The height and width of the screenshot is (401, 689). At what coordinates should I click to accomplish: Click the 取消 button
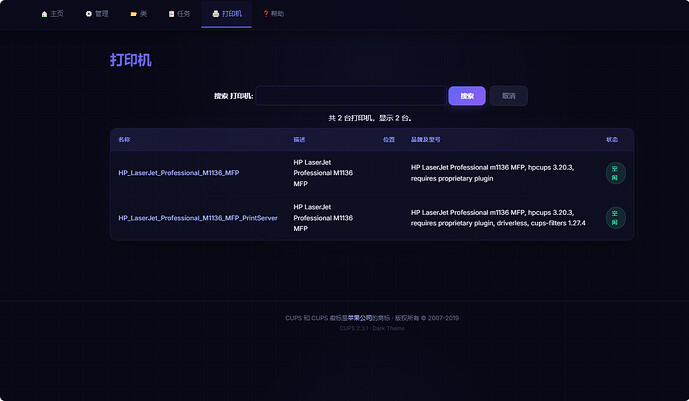tap(508, 96)
